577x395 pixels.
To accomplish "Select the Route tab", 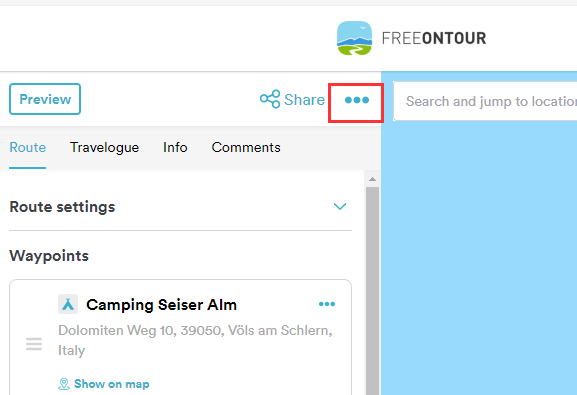I will [x=28, y=147].
